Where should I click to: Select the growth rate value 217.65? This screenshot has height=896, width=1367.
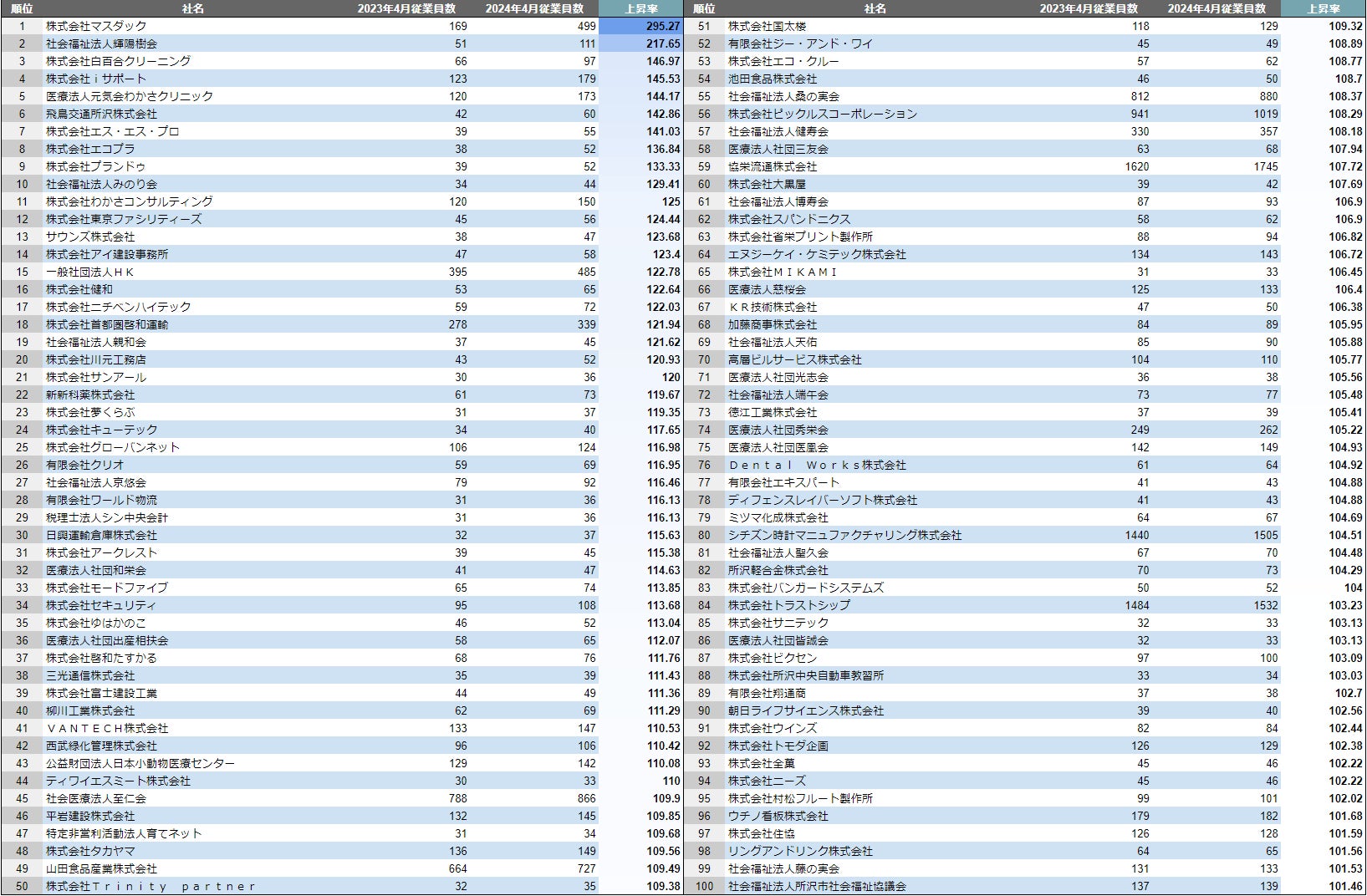pos(663,43)
